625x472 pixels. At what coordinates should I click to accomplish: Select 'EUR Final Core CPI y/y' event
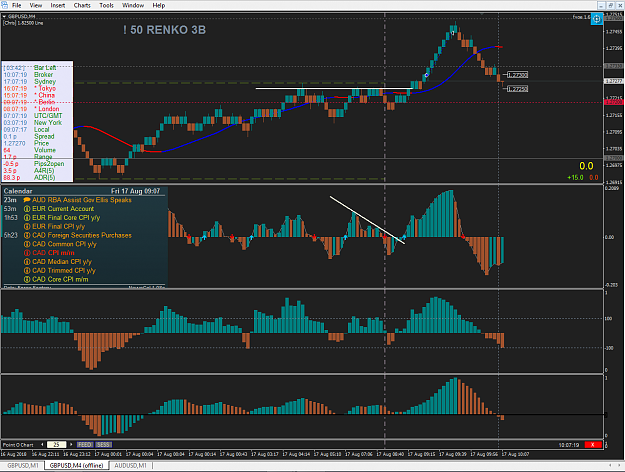66,218
